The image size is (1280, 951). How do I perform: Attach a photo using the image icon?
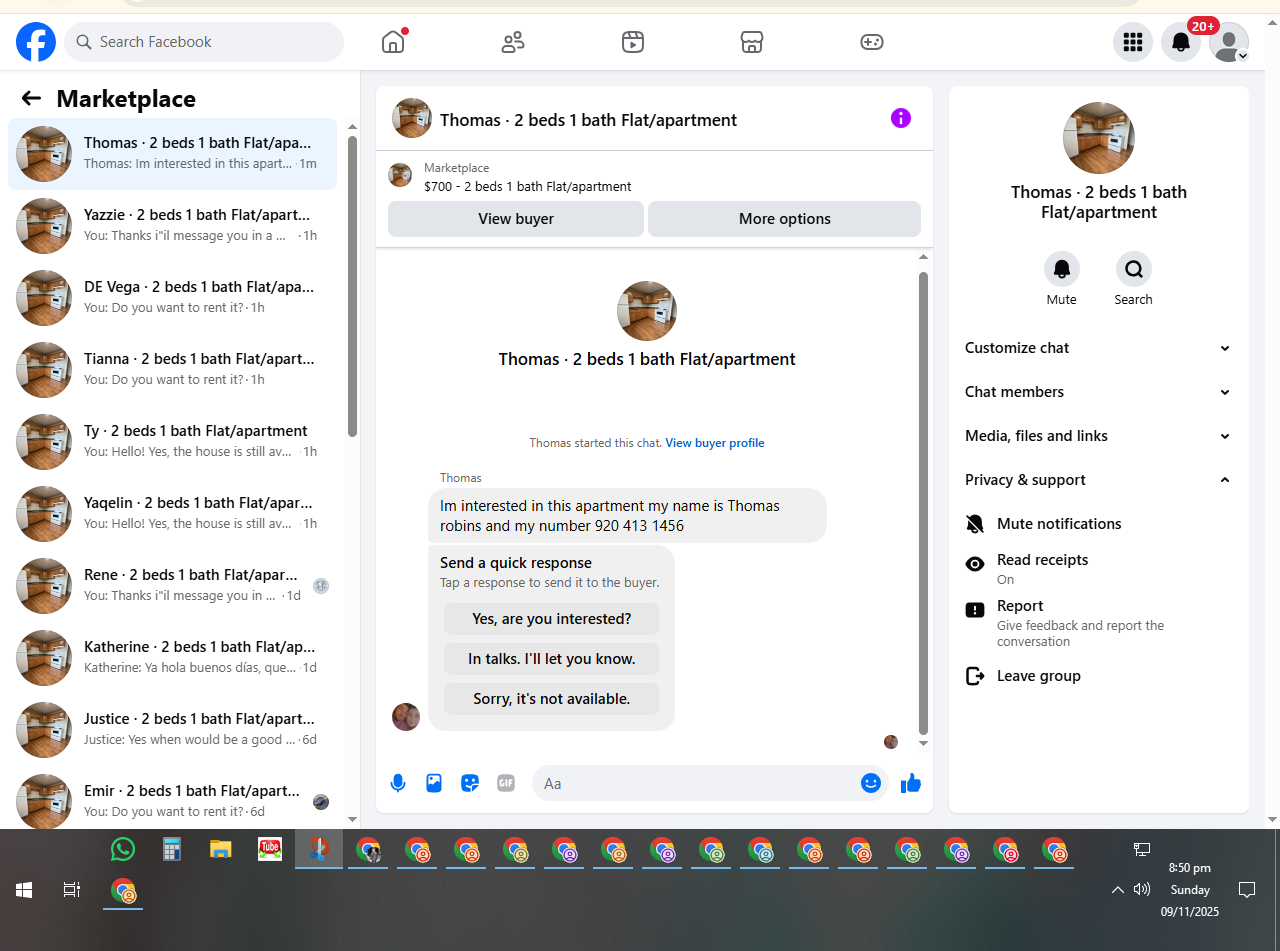[434, 783]
